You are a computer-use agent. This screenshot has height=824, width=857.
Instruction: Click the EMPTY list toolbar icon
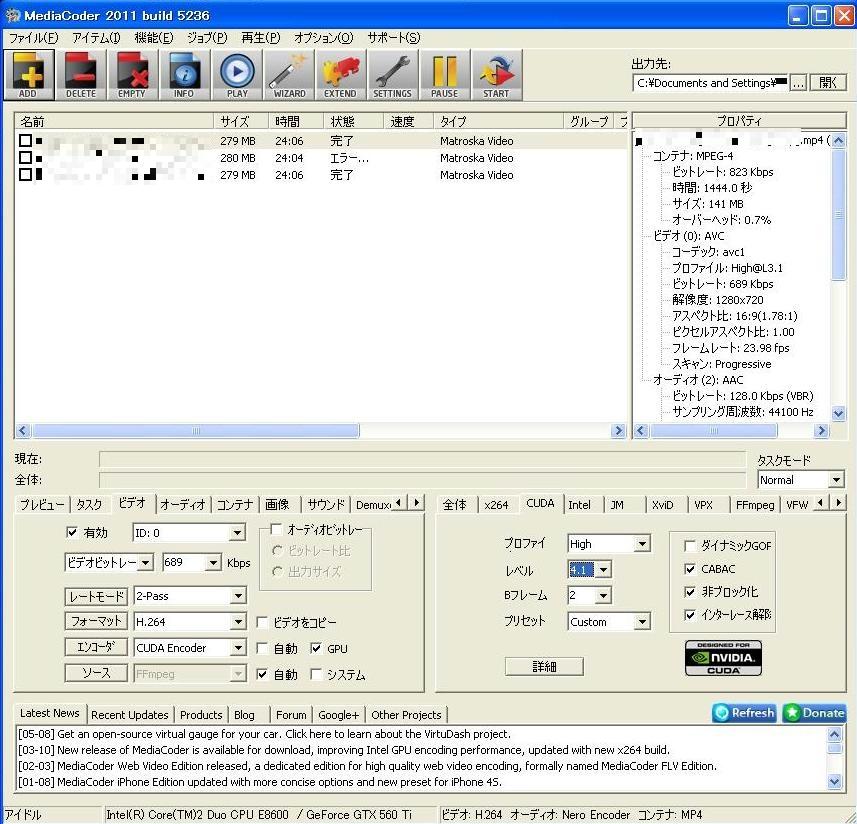click(132, 75)
